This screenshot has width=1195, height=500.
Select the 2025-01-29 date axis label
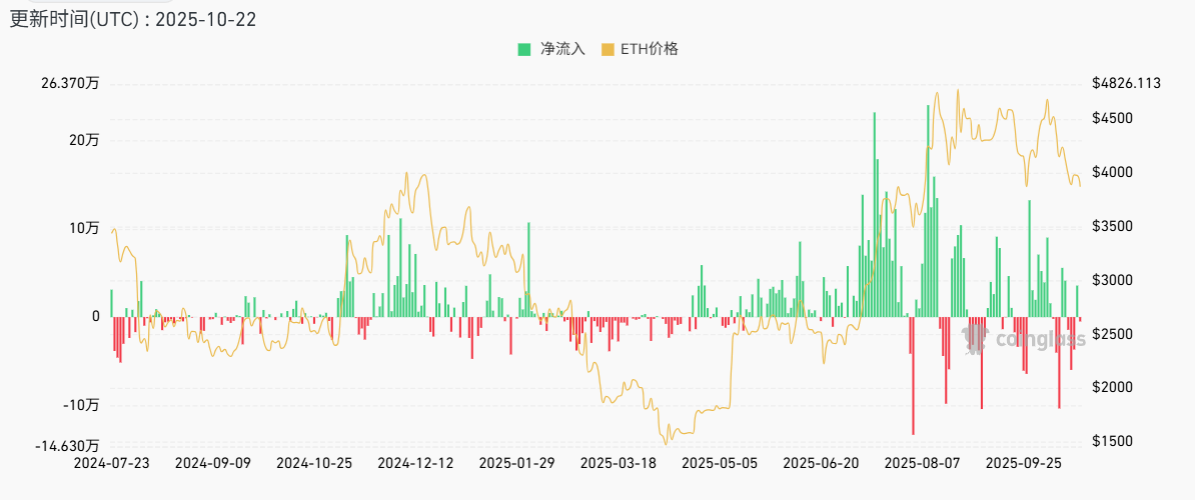coord(516,464)
